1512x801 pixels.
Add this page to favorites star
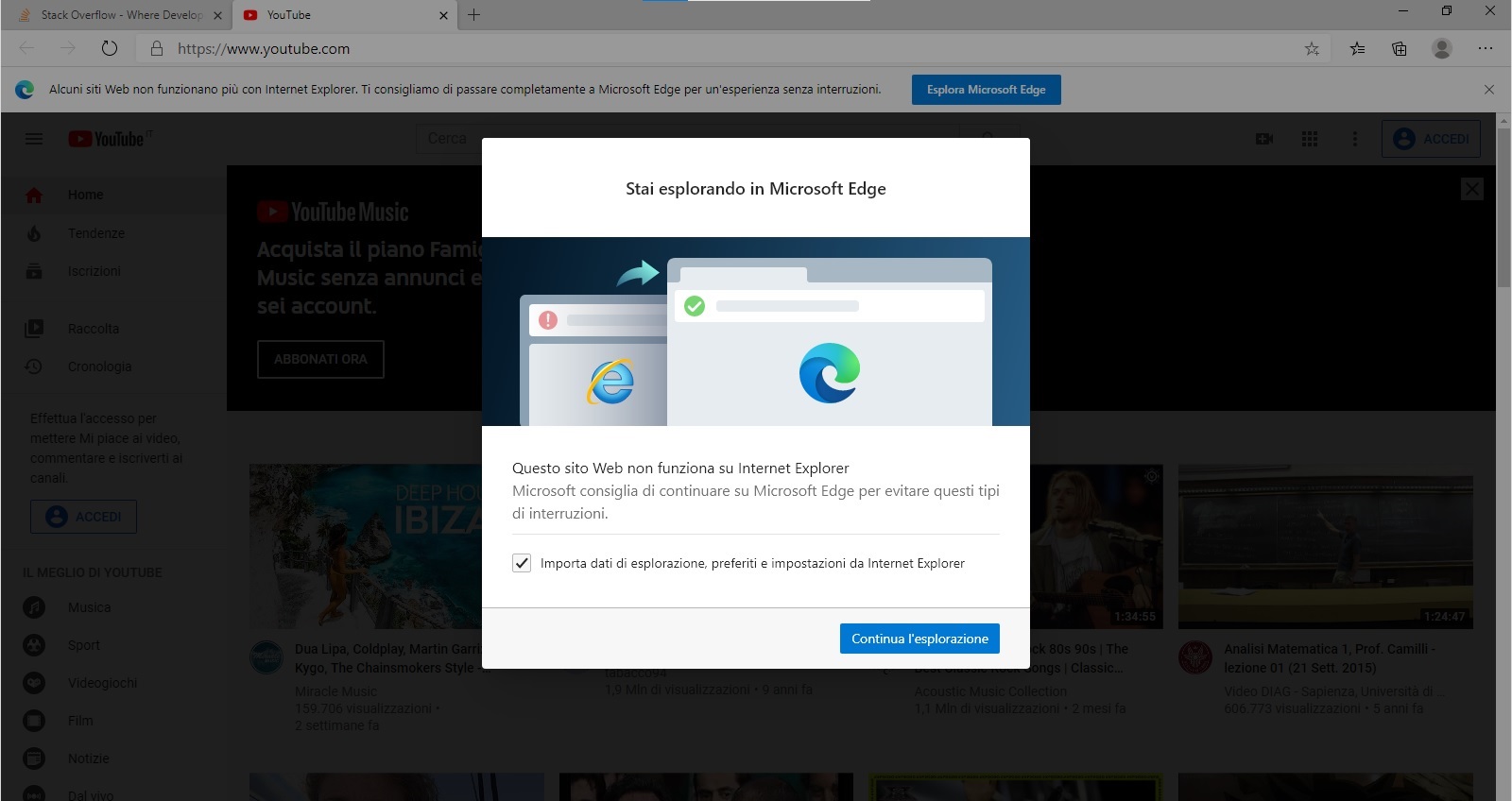coord(1312,48)
